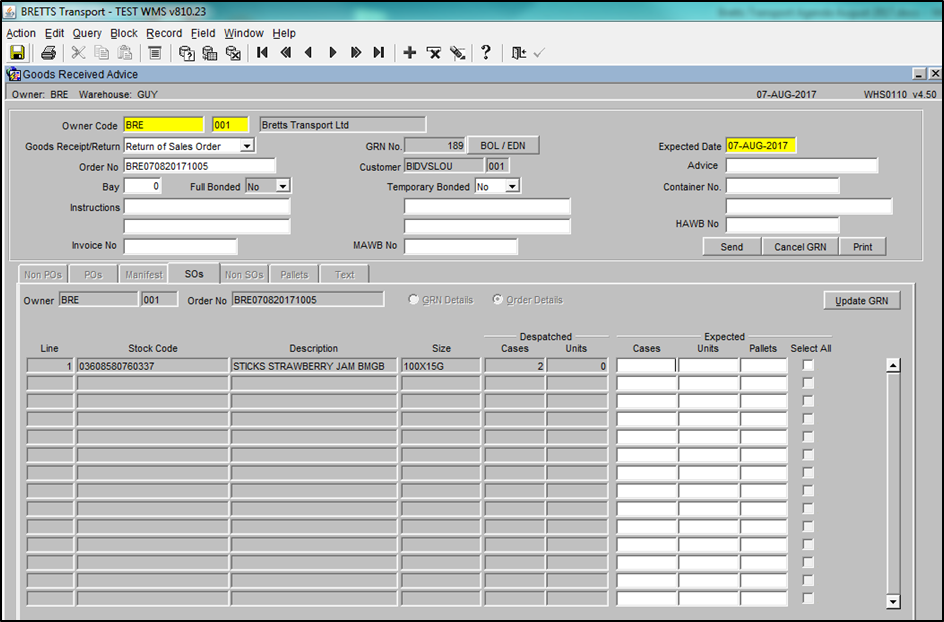Open the Help menu
The height and width of the screenshot is (622, 944).
pyautogui.click(x=284, y=33)
